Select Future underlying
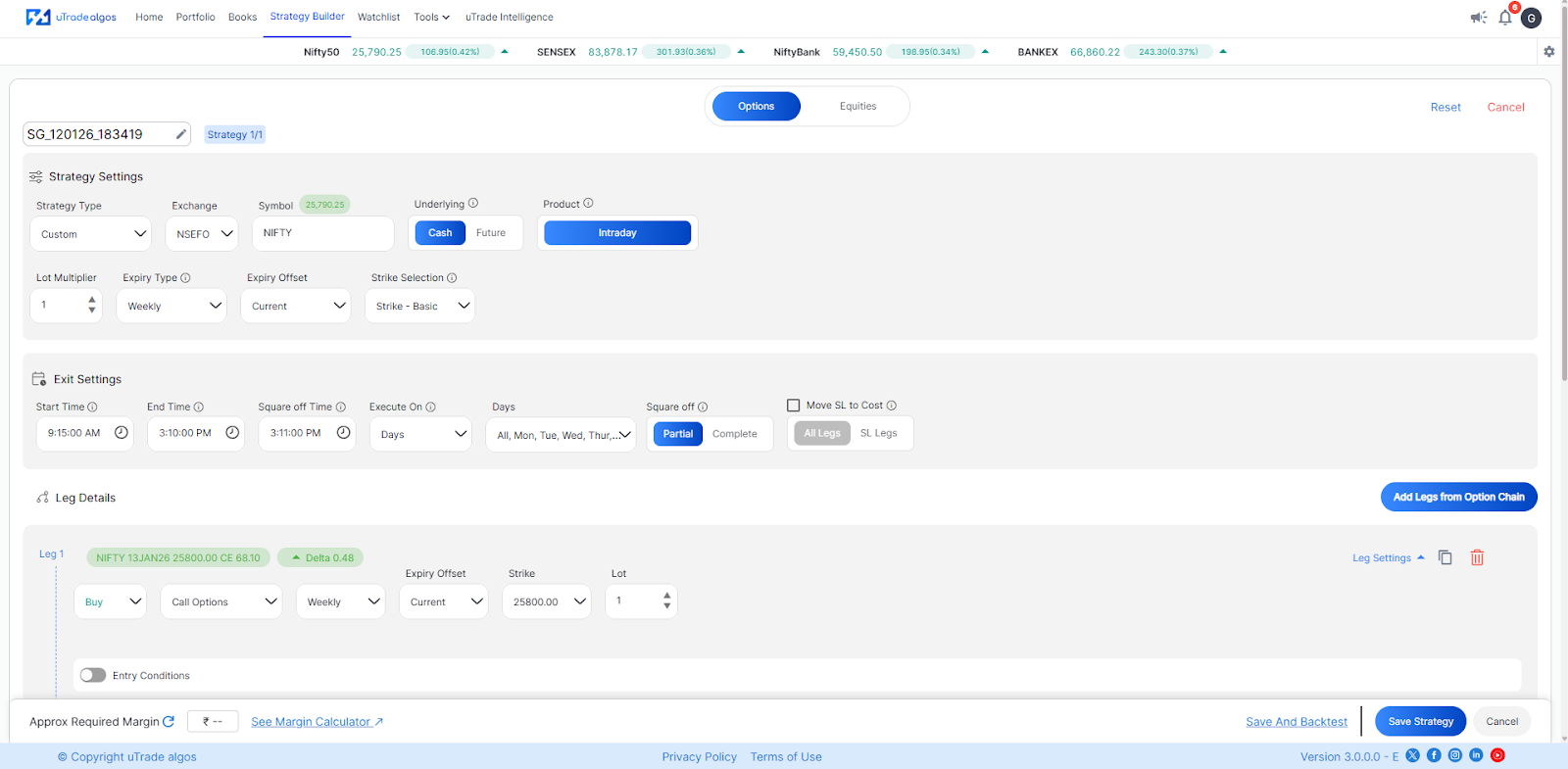The image size is (1568, 769). point(491,233)
